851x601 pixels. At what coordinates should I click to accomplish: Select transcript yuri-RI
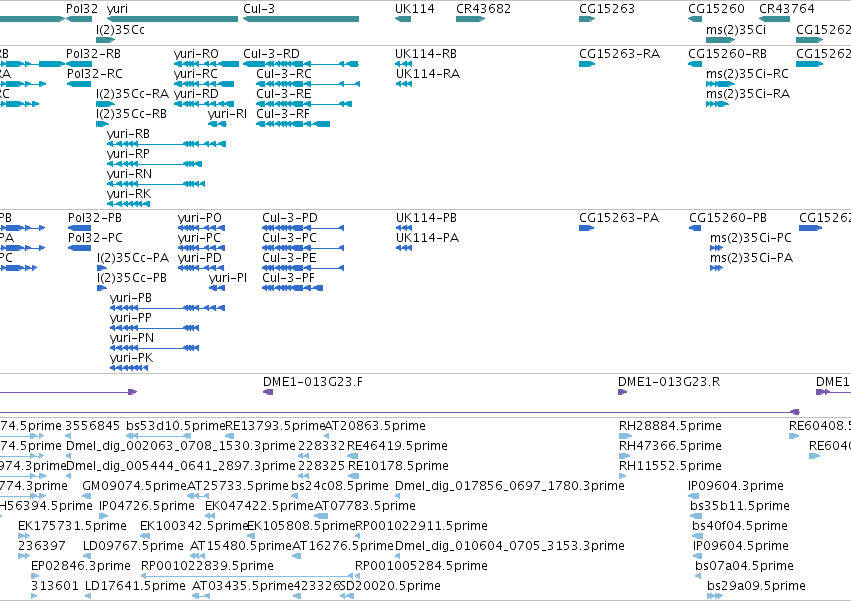click(x=227, y=113)
